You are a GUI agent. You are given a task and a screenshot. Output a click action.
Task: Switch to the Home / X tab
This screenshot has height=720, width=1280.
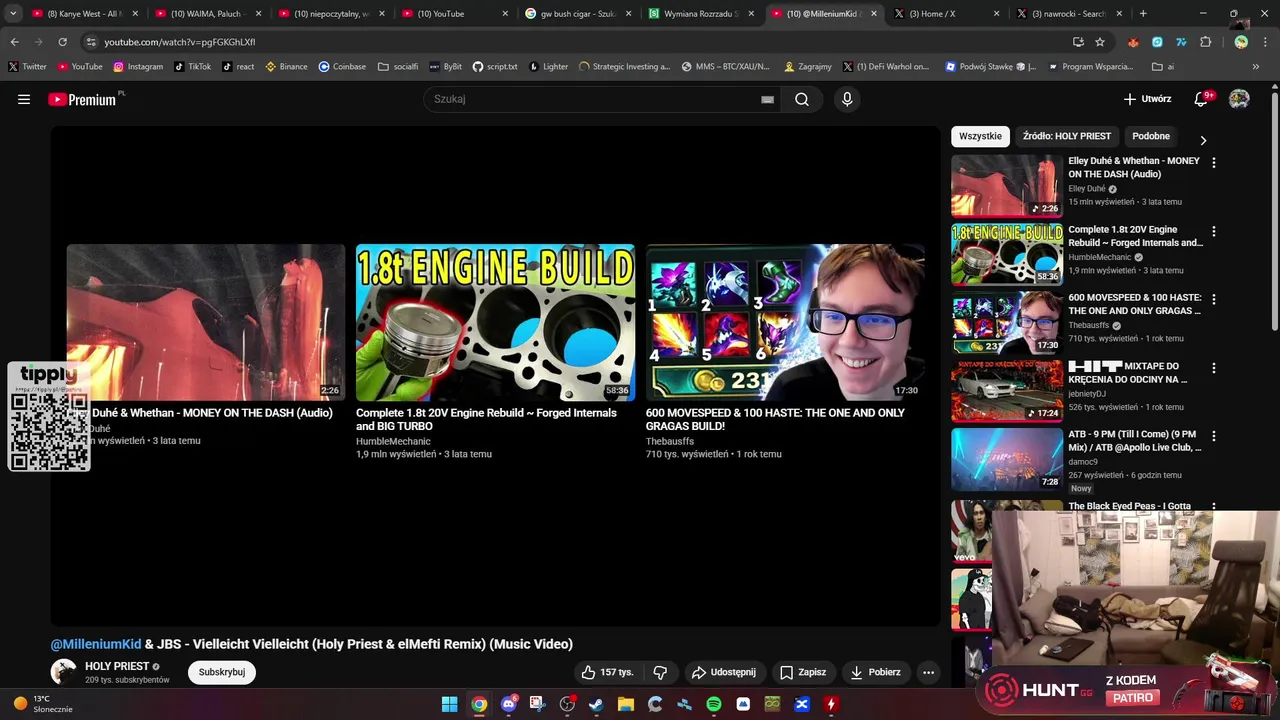pos(947,14)
